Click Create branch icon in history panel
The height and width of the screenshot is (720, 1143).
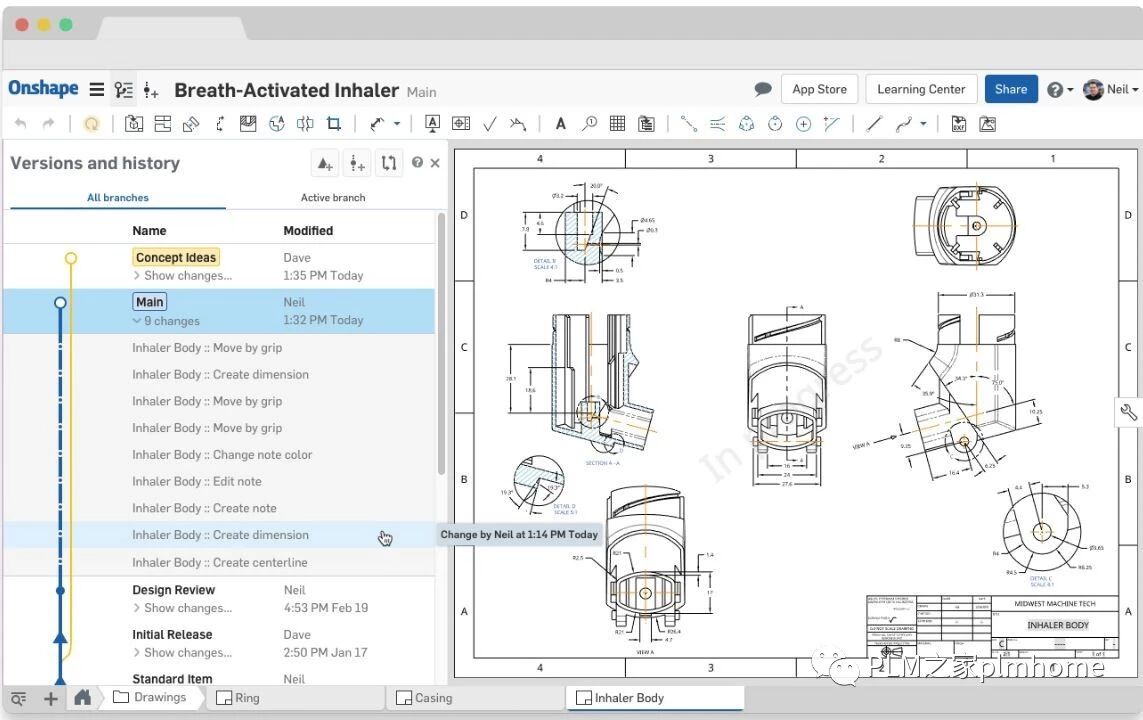pos(357,163)
